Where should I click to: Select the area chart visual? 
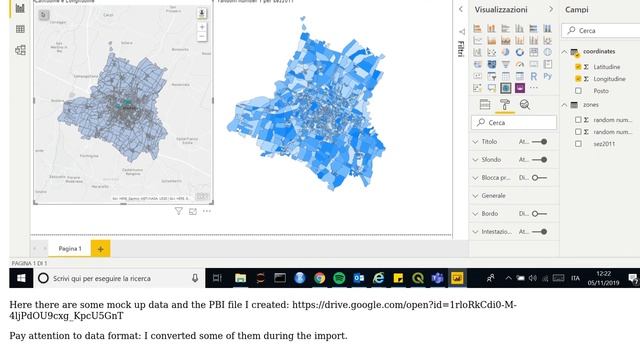tap(491, 40)
